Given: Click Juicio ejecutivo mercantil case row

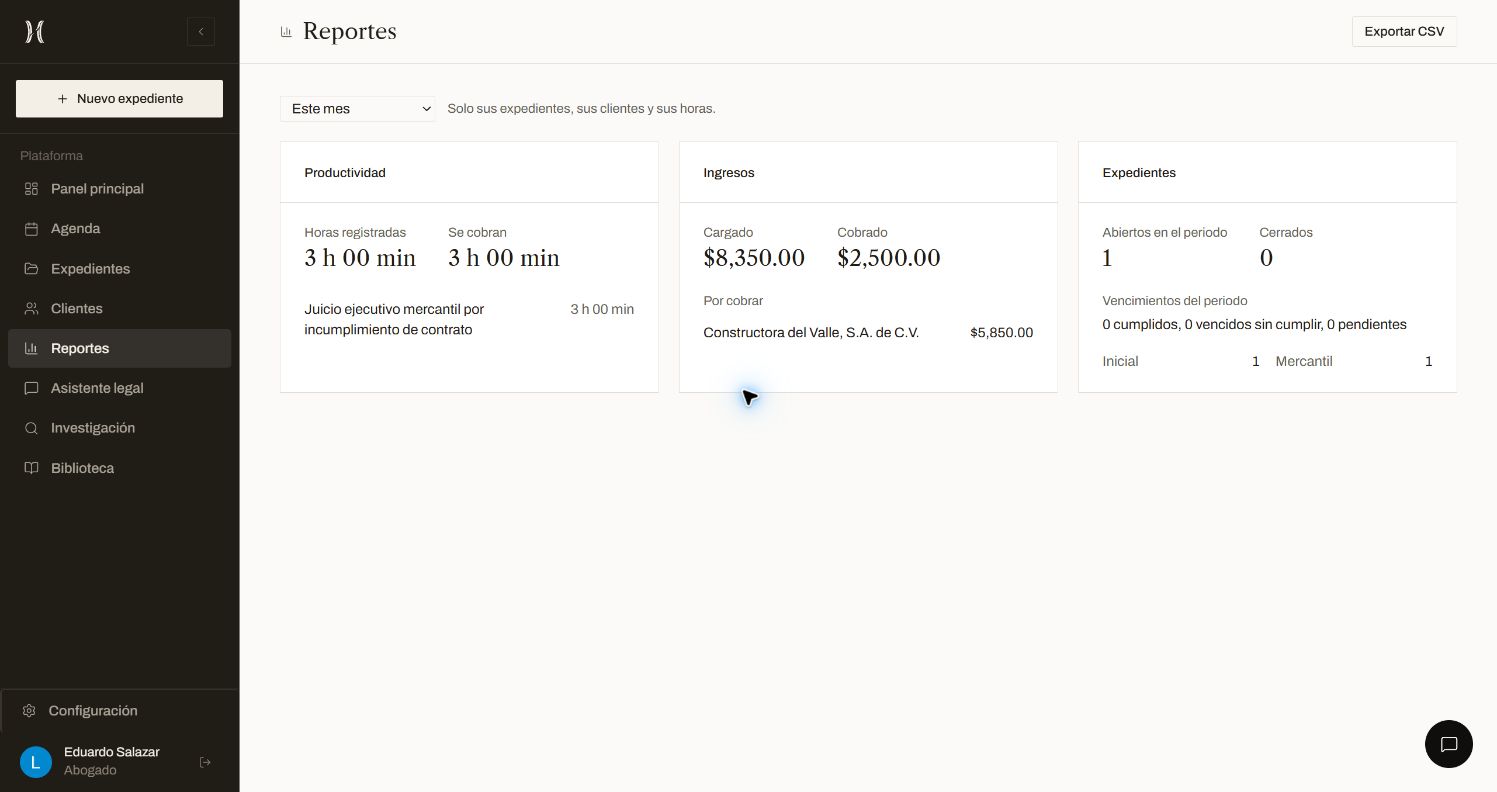Looking at the screenshot, I should [469, 320].
